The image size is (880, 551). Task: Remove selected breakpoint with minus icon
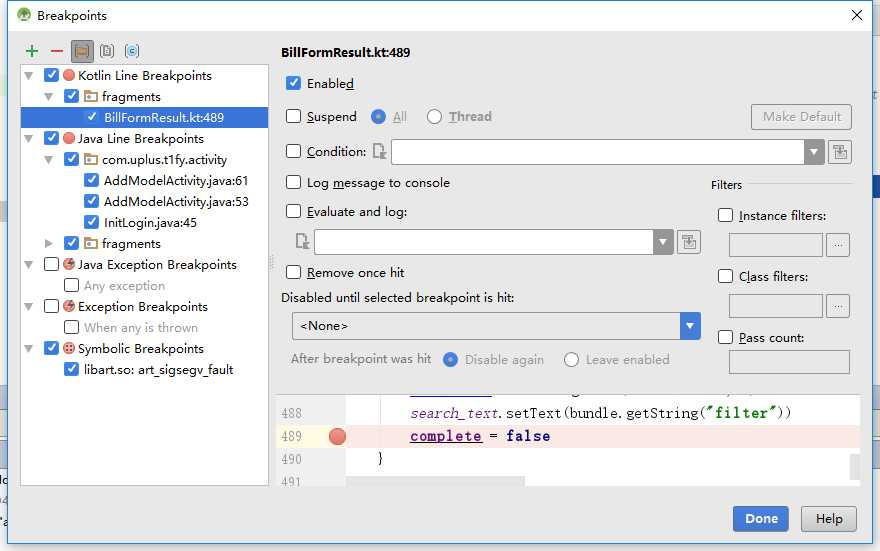pyautogui.click(x=57, y=52)
